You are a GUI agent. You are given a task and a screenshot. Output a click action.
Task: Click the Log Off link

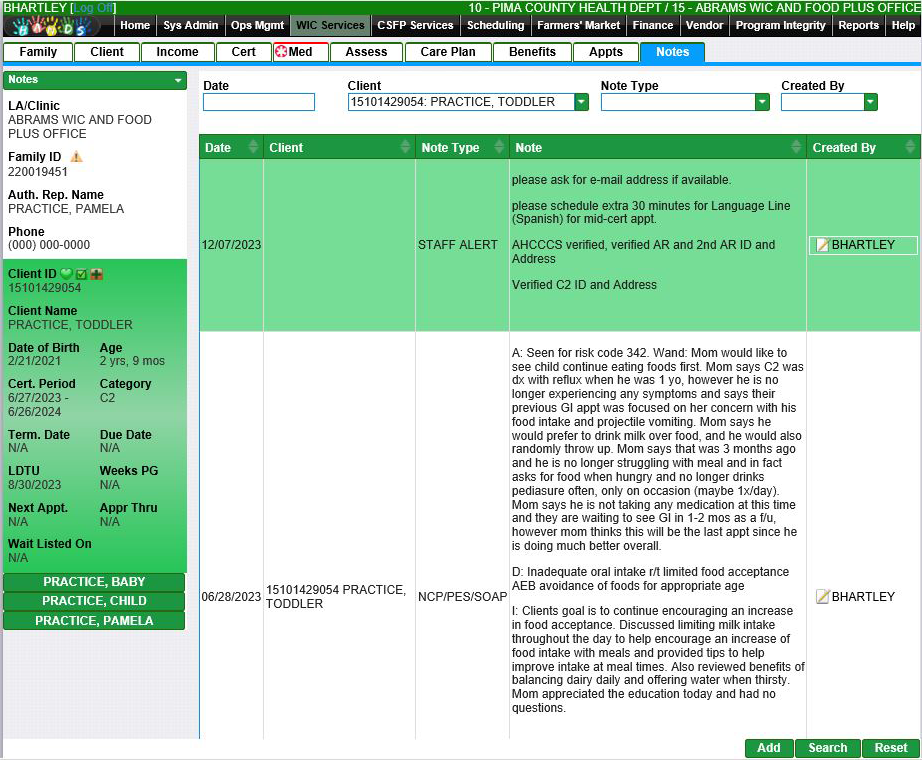tap(93, 7)
